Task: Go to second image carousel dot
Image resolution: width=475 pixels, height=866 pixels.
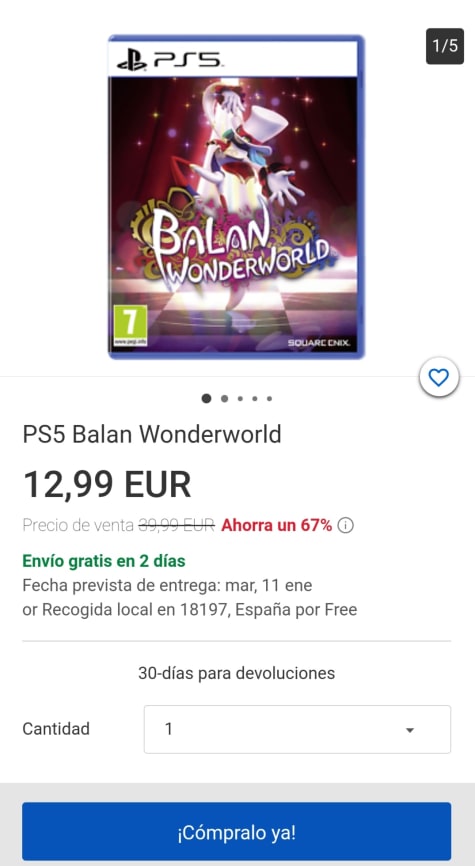Action: click(224, 398)
